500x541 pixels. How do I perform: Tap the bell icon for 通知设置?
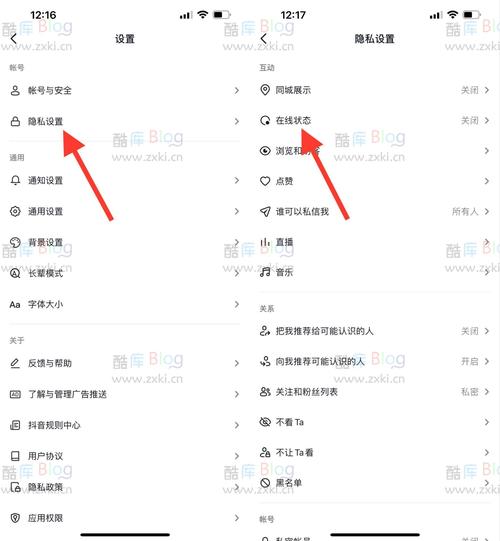point(15,180)
